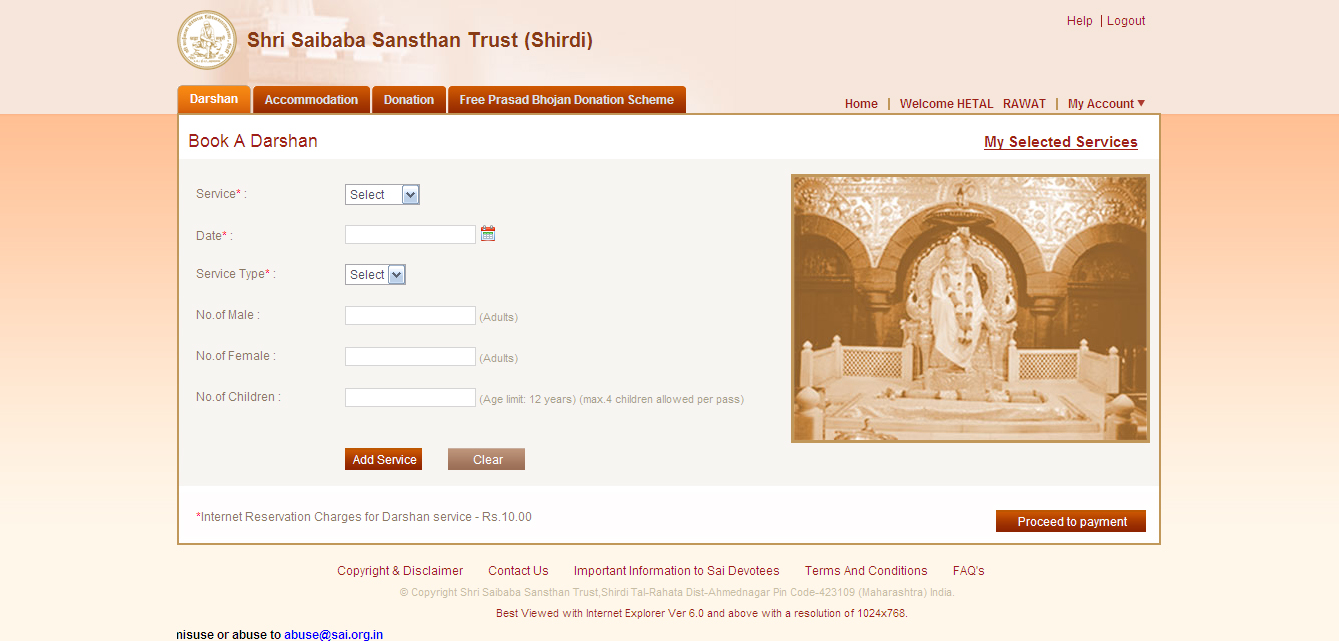Viewport: 1339px width, 641px height.
Task: Switch to the Darshan tab
Action: [x=214, y=99]
